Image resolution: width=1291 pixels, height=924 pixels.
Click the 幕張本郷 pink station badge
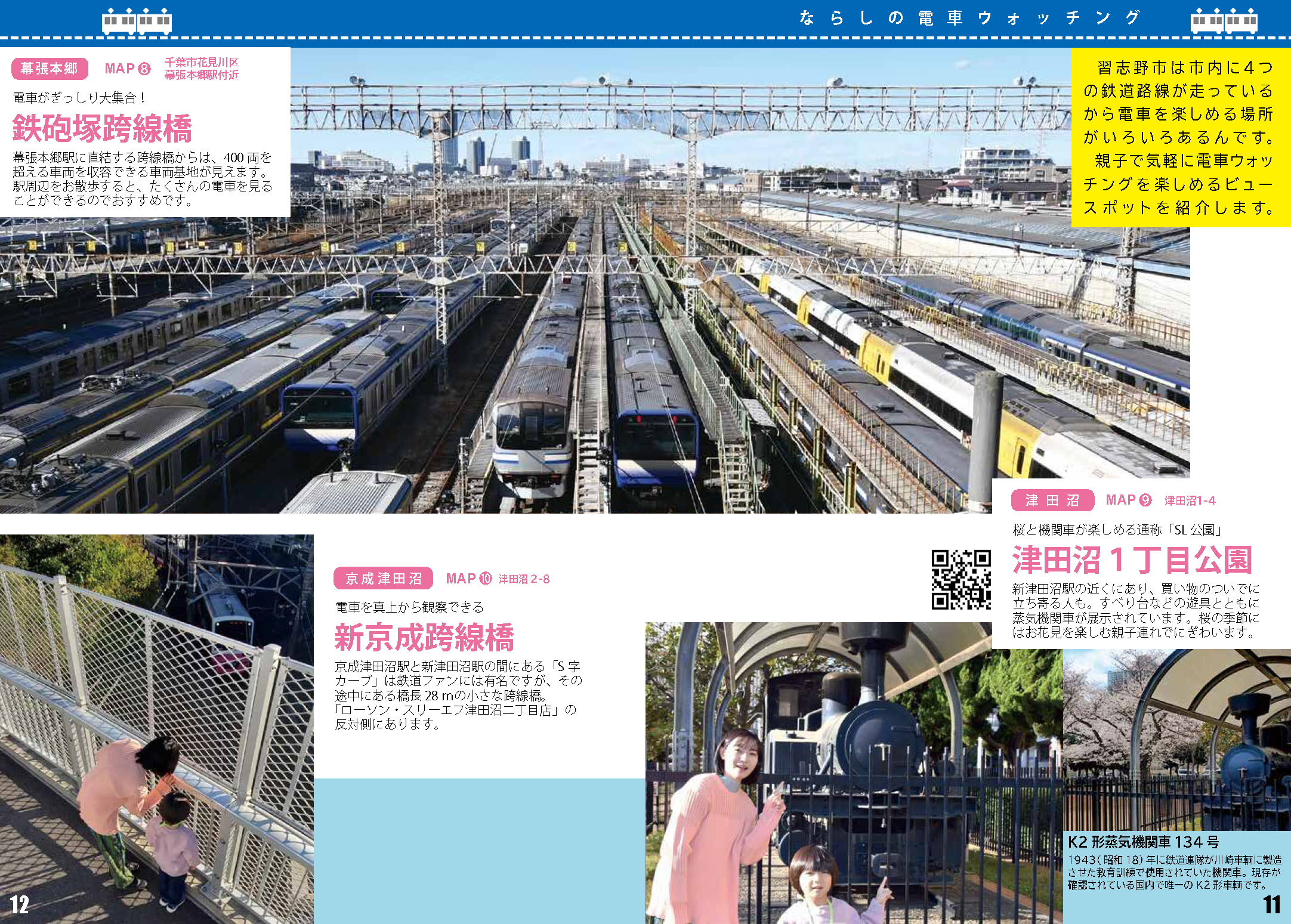click(x=50, y=69)
